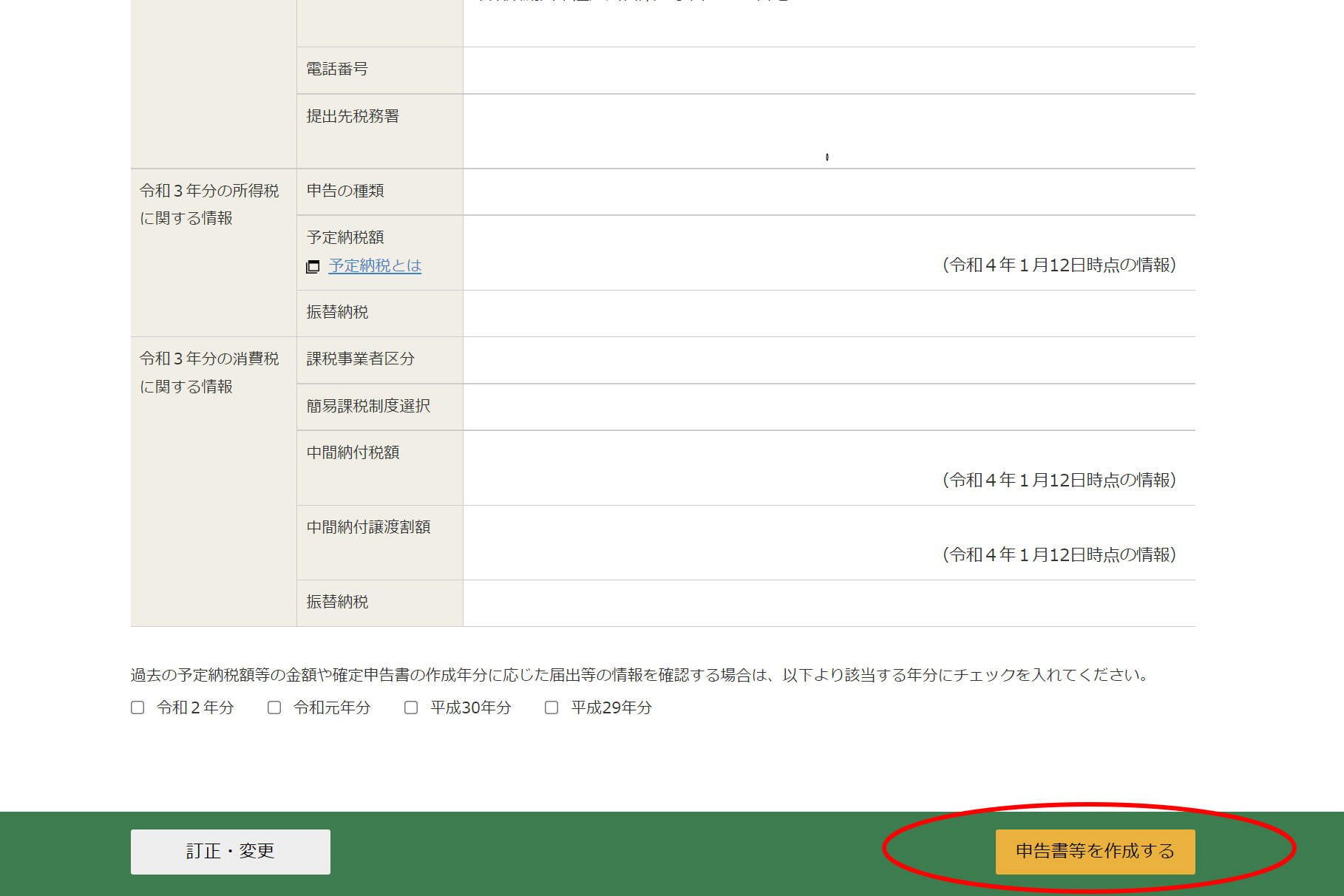Select the 課税事業者区分 row label
This screenshot has width=1344, height=896.
coord(361,359)
